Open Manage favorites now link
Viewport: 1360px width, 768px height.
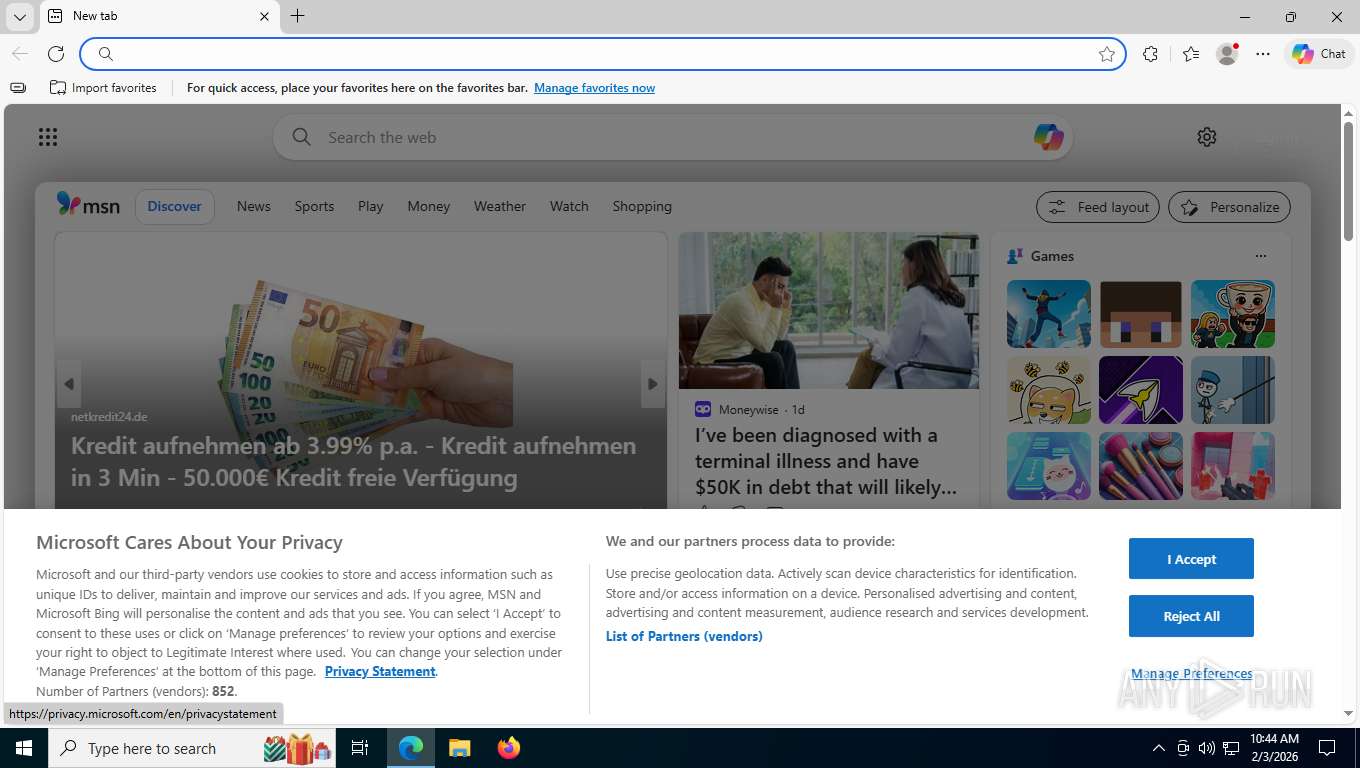click(x=594, y=88)
